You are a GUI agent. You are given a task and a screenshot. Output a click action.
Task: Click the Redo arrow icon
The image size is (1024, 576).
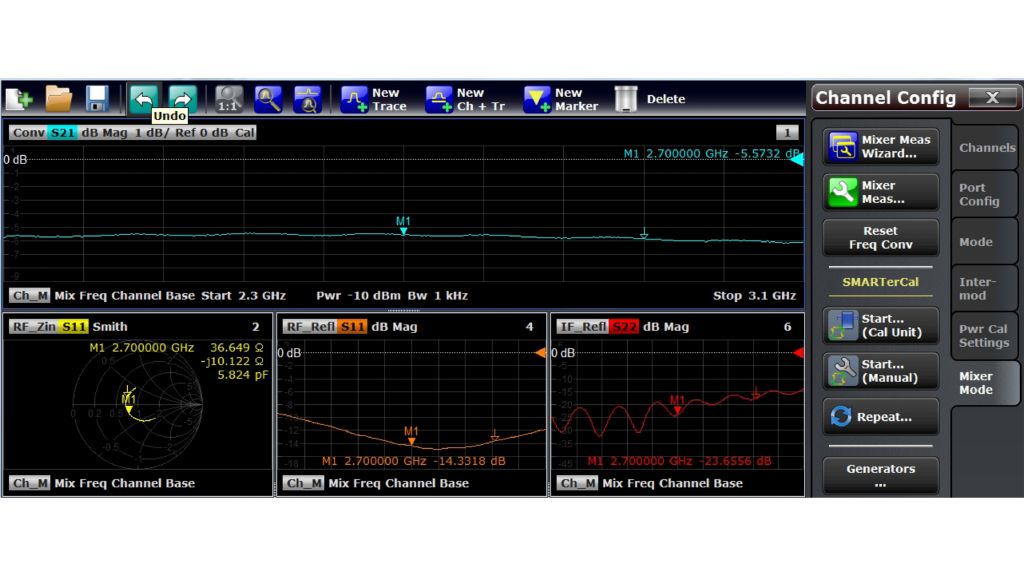pyautogui.click(x=181, y=98)
